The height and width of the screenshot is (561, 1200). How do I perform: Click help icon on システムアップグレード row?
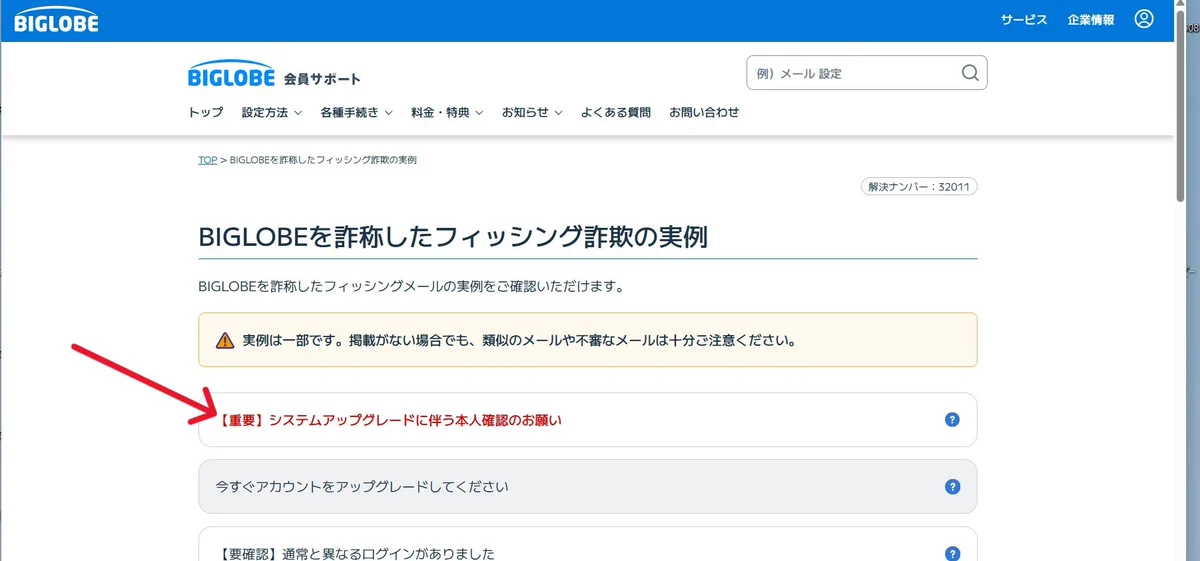[952, 420]
